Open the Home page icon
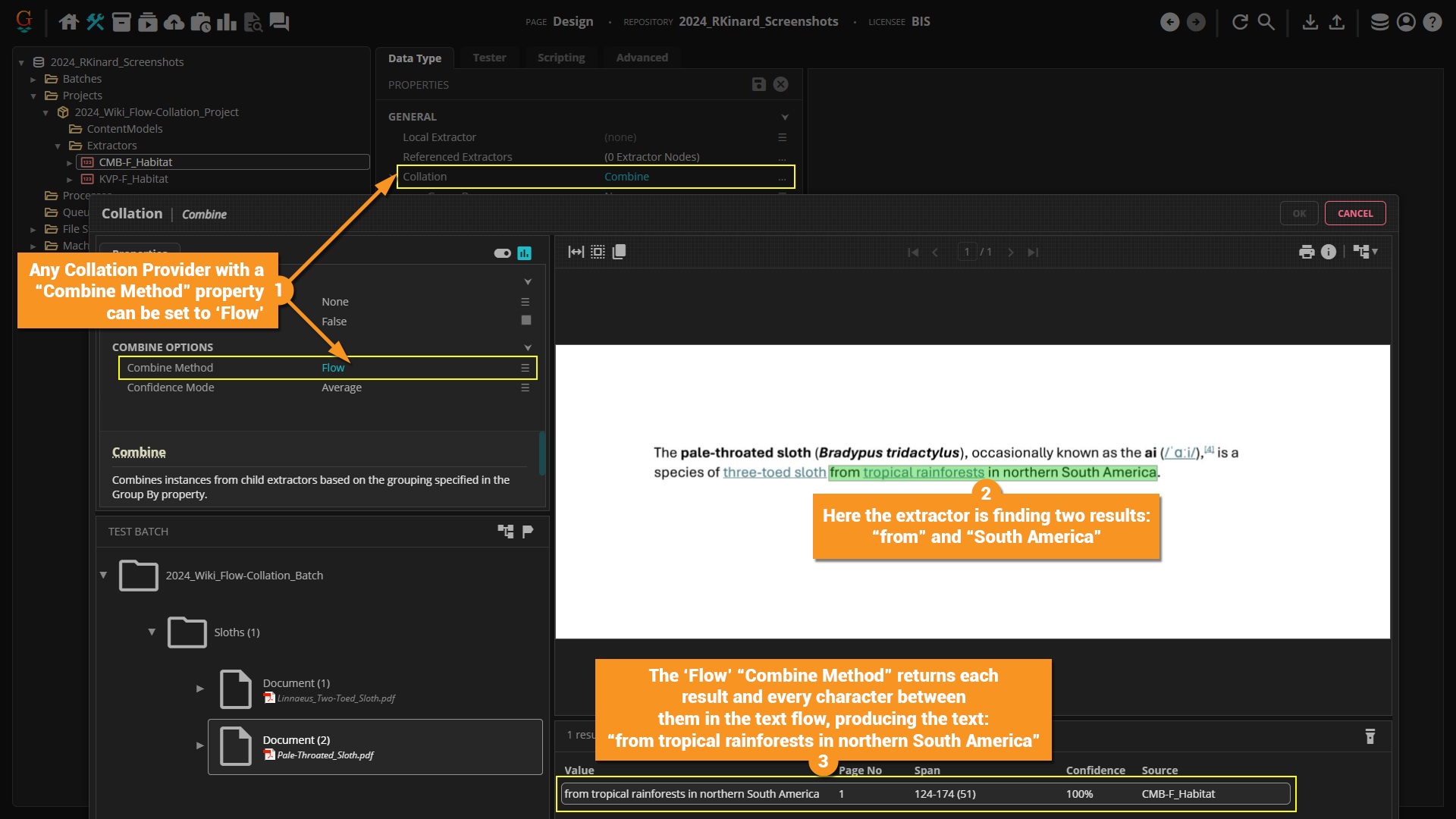Screen dimensions: 1456x819 (x=69, y=22)
